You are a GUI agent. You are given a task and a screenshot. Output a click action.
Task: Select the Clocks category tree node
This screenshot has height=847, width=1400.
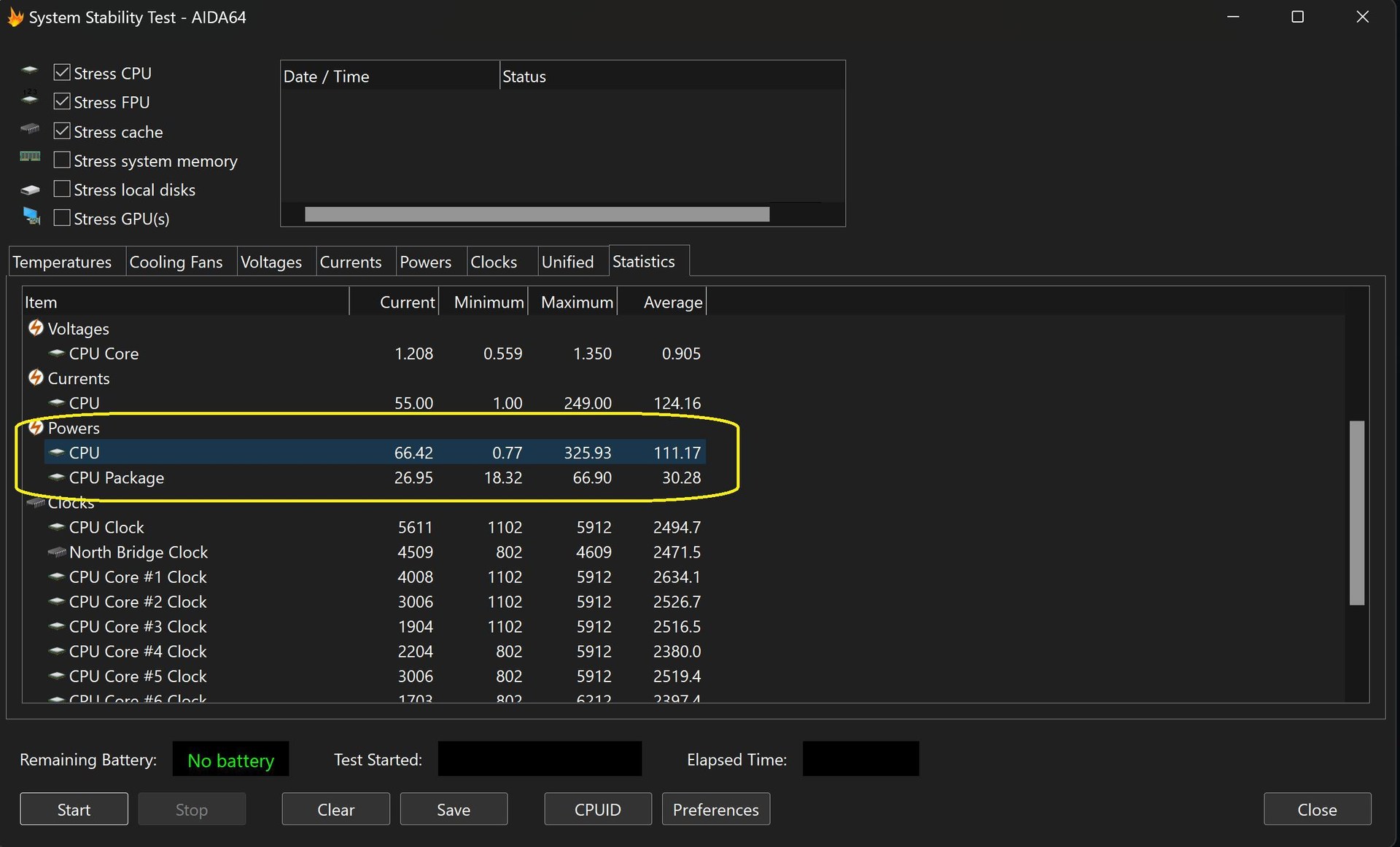point(71,504)
